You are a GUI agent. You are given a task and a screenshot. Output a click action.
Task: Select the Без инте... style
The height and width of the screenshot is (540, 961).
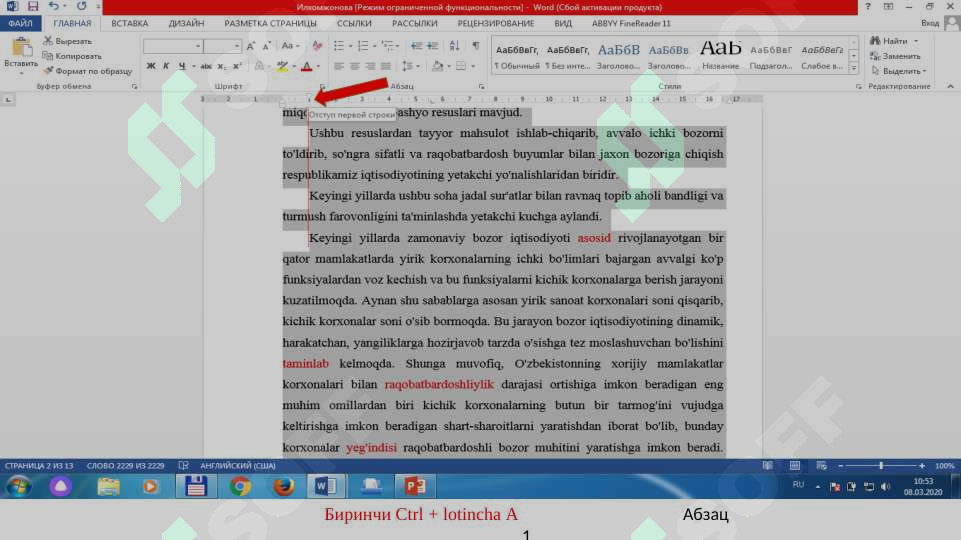click(568, 55)
